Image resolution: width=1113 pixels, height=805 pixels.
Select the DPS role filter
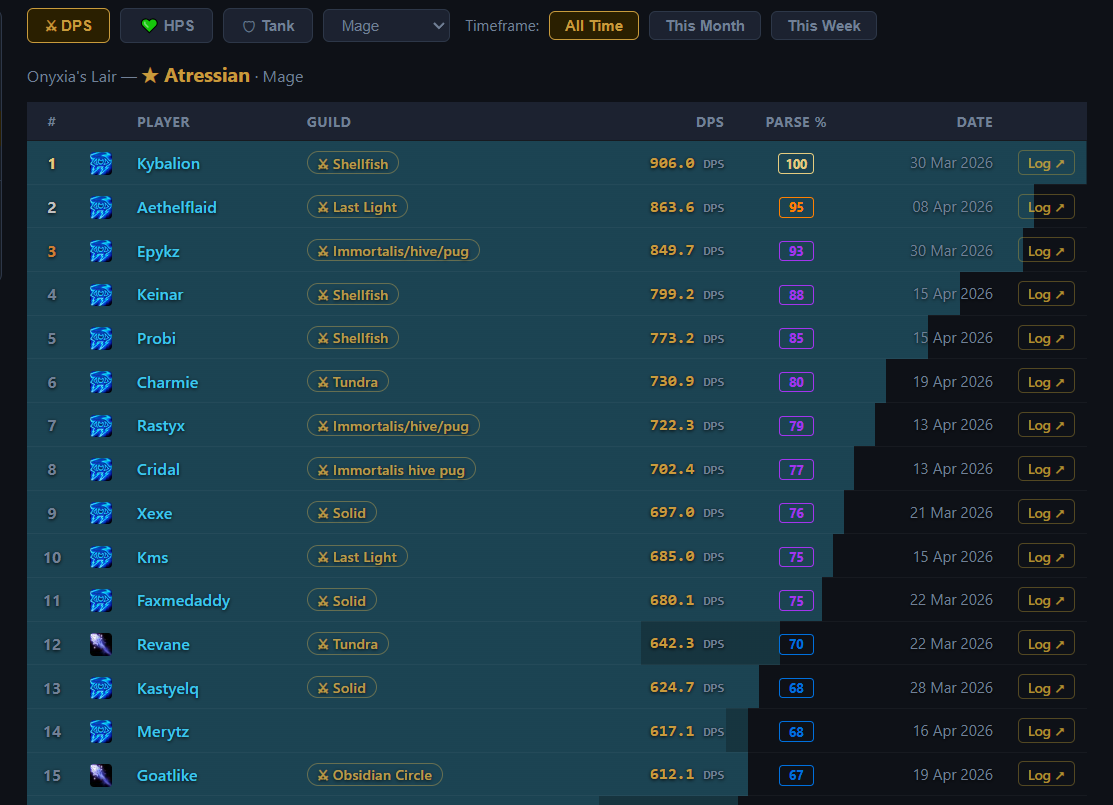[68, 26]
